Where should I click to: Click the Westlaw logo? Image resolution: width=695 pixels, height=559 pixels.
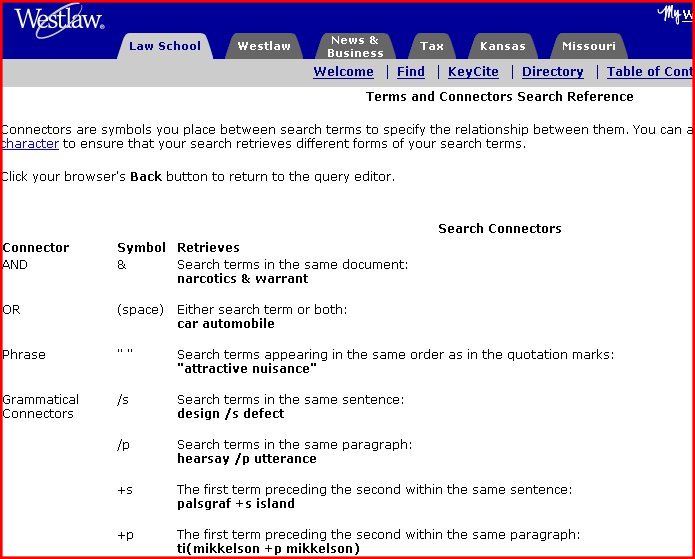pos(59,20)
